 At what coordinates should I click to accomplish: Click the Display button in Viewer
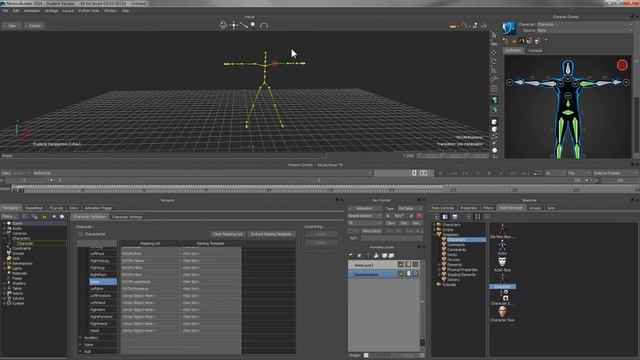point(34,26)
